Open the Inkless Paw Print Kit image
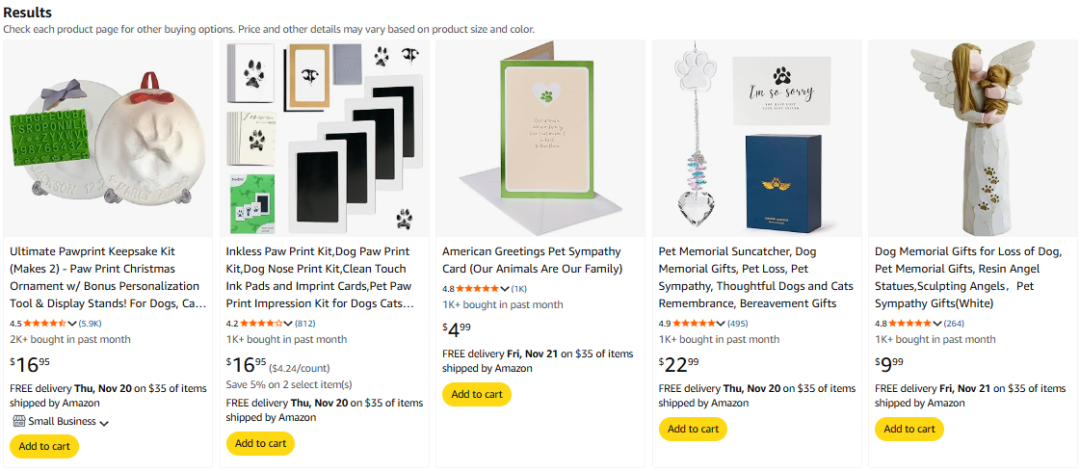 coord(324,138)
